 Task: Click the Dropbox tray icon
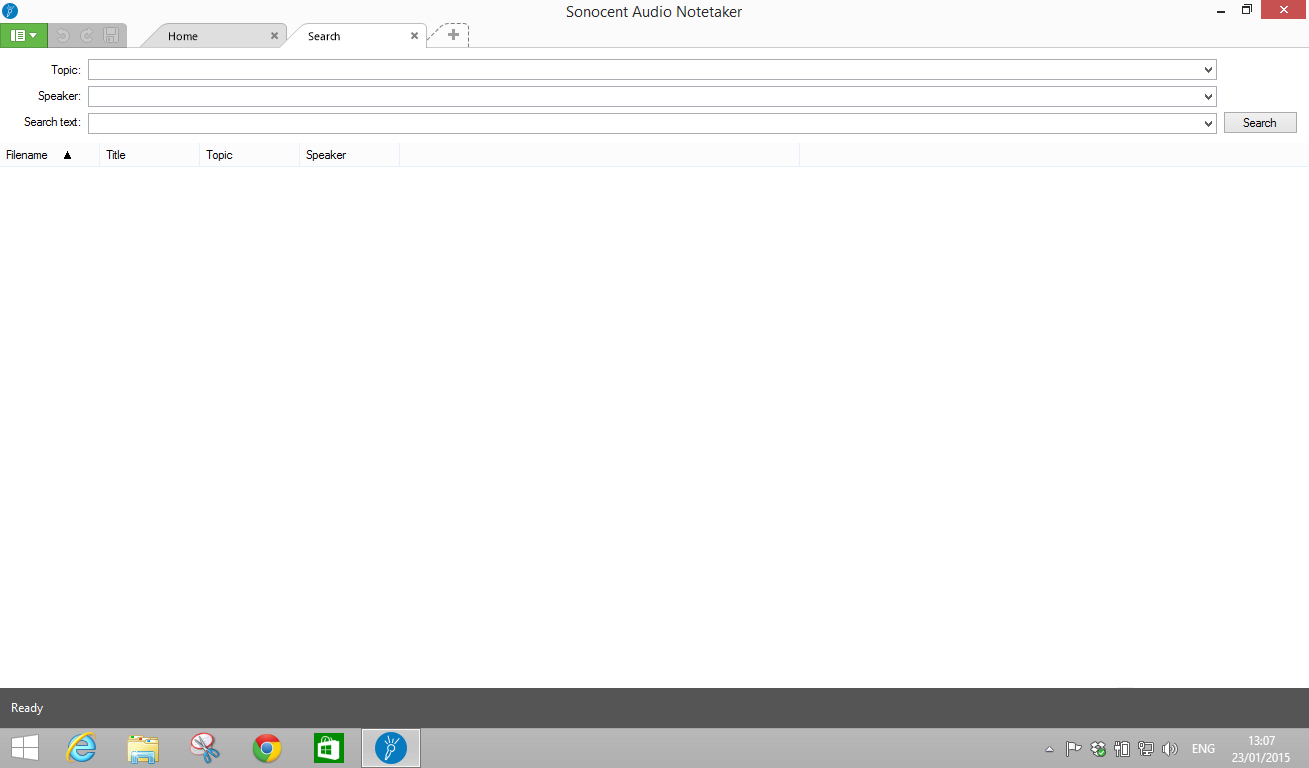(x=1098, y=748)
